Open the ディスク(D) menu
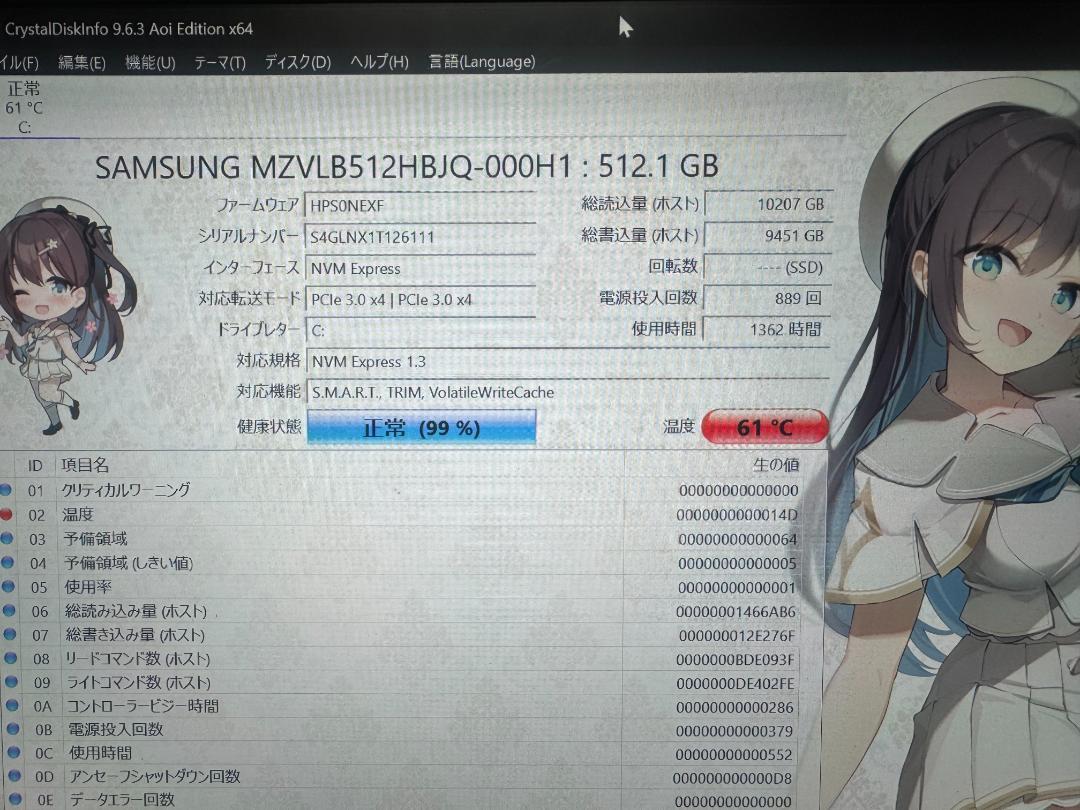The image size is (1080, 810). [x=298, y=62]
